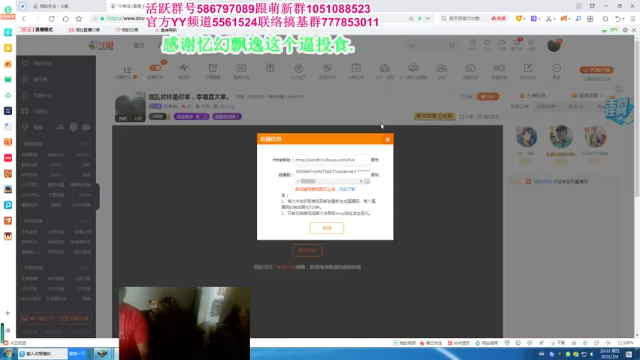This screenshot has height=360, width=640.
Task: Expand the shield extension dropdown arrow
Action: tap(524, 19)
